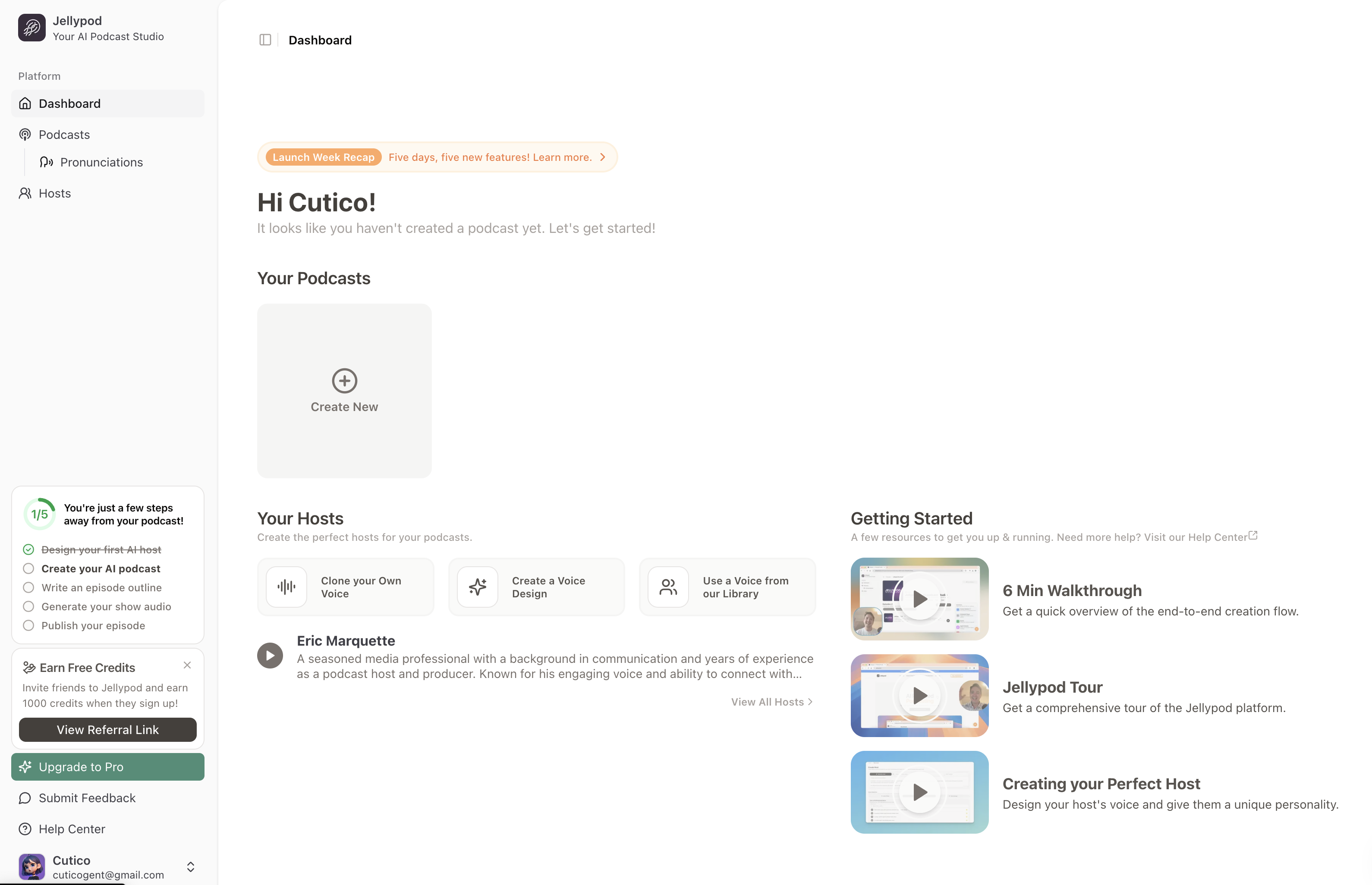
Task: Select the Publish your episode circle
Action: [28, 625]
